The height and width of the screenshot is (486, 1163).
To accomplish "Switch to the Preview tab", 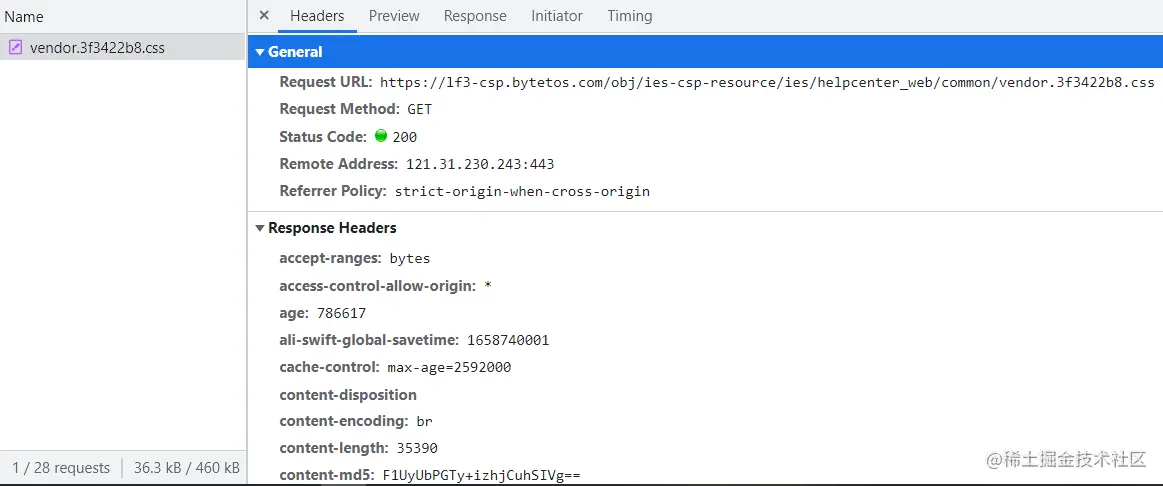I will click(394, 16).
